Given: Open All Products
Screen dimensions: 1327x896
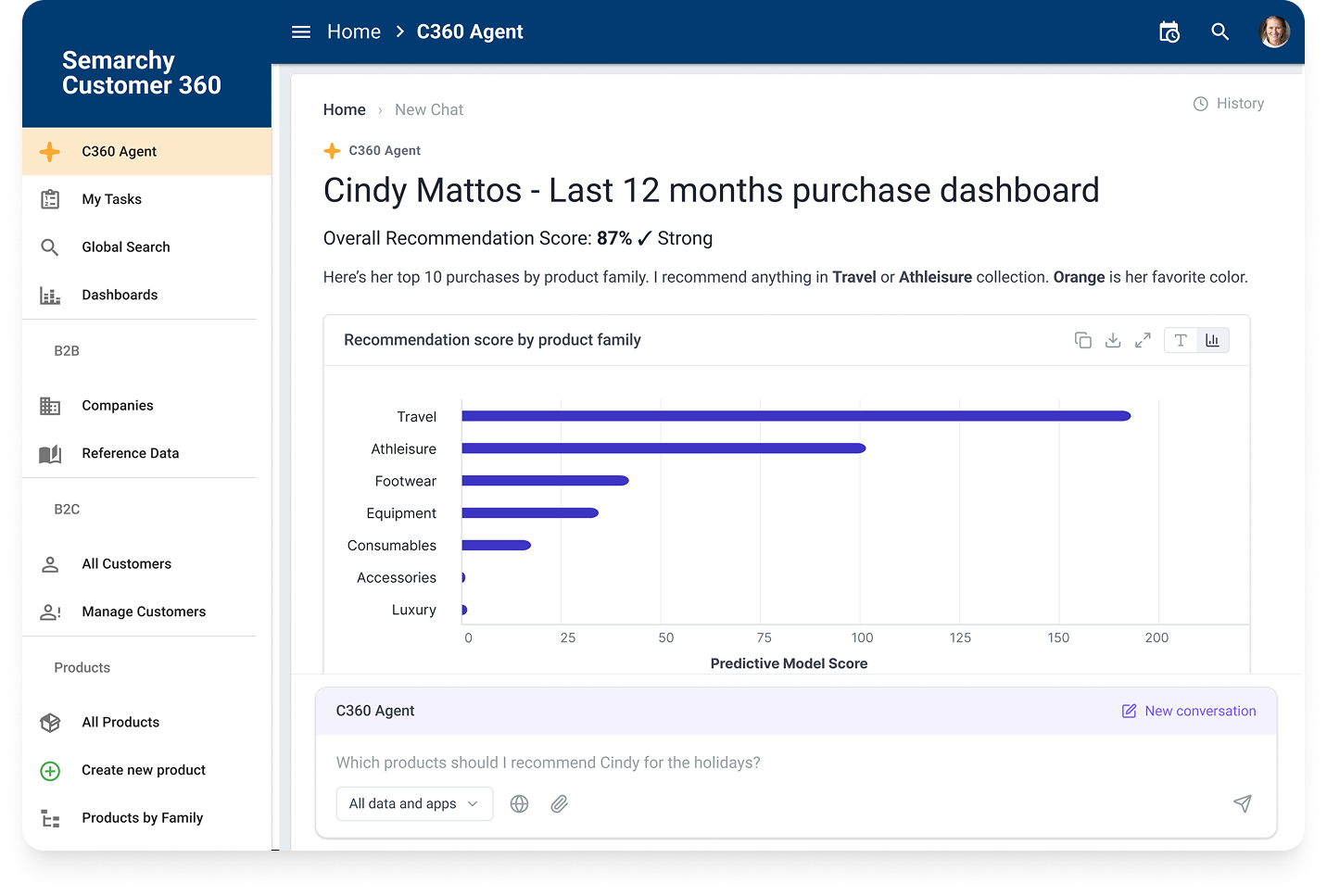Looking at the screenshot, I should (x=147, y=723).
